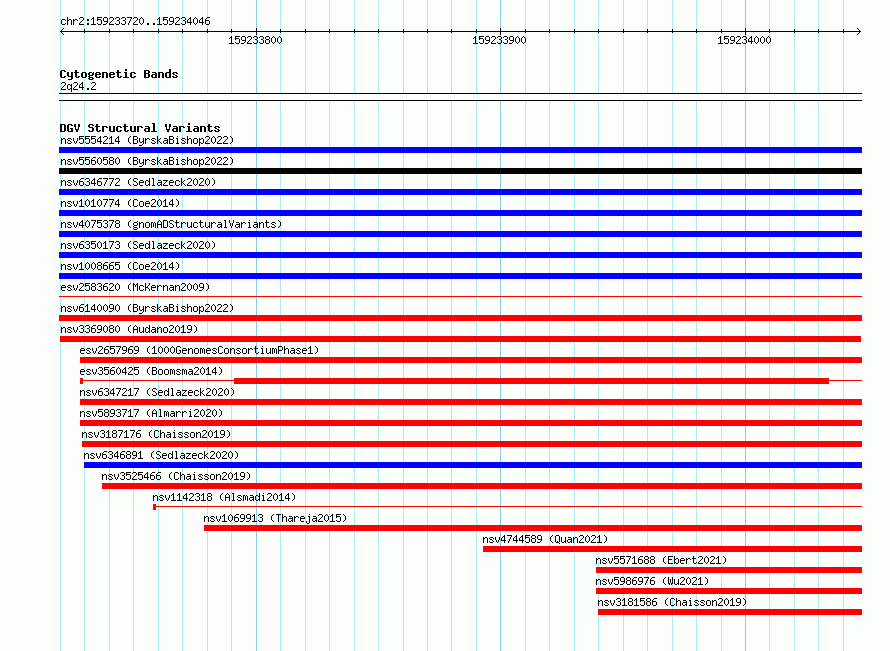Screen dimensions: 890x651
Task: Open nsv5893717 (Almarri2020) variant
Action: pyautogui.click(x=151, y=413)
